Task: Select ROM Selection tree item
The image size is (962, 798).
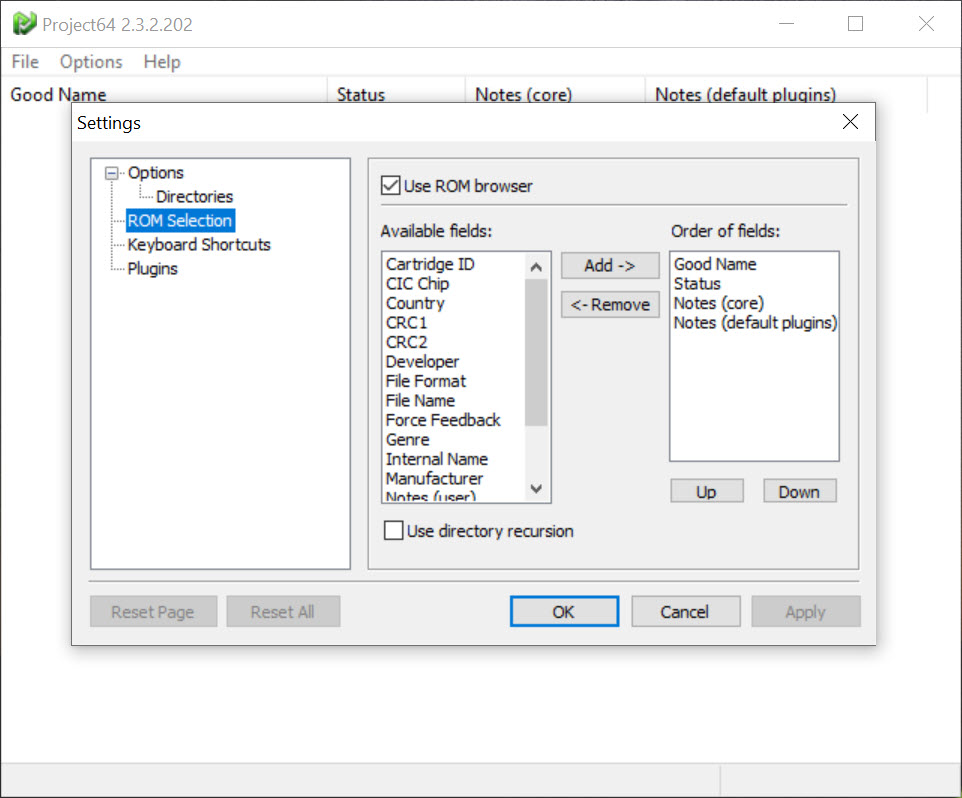Action: pyautogui.click(x=180, y=221)
